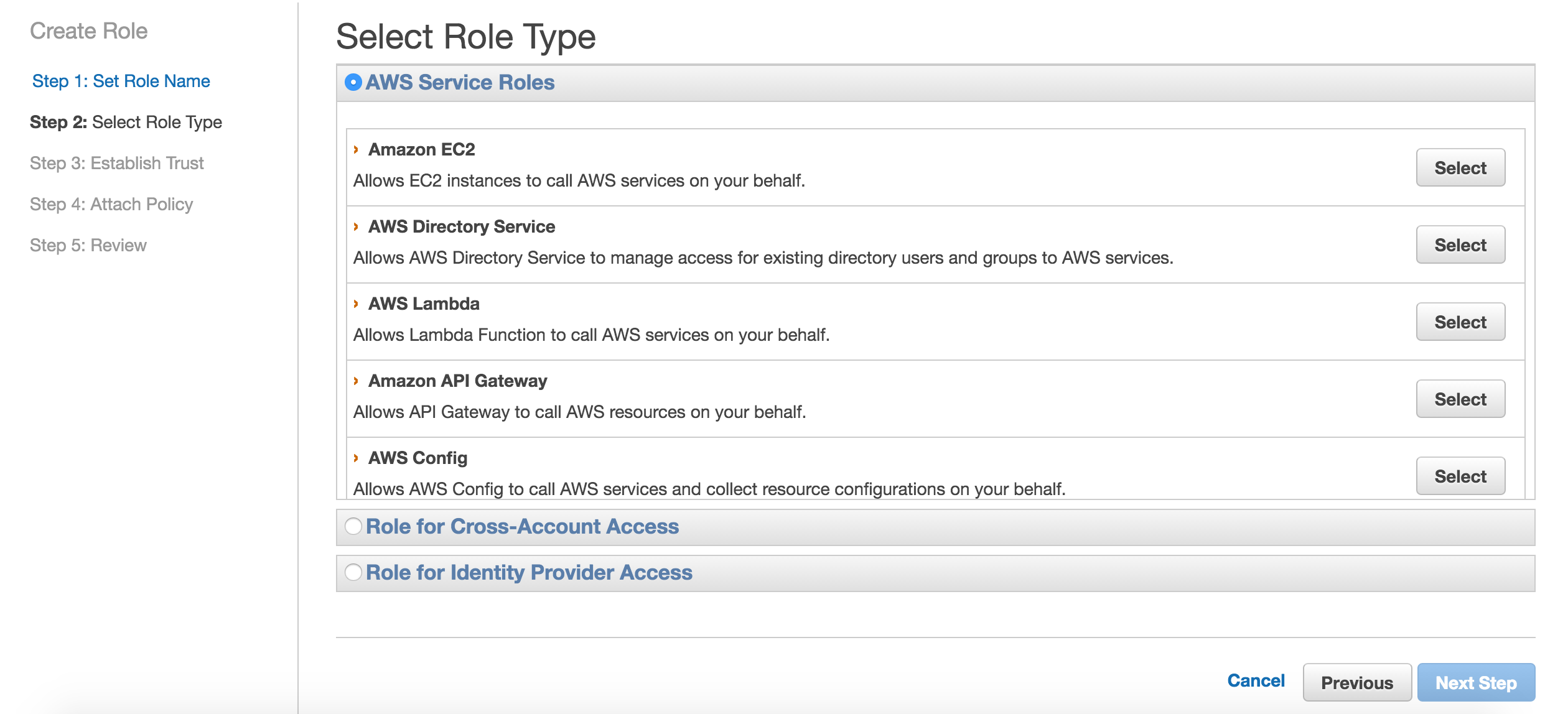
Task: Choose Role for Identity Provider Access radio
Action: coord(353,572)
